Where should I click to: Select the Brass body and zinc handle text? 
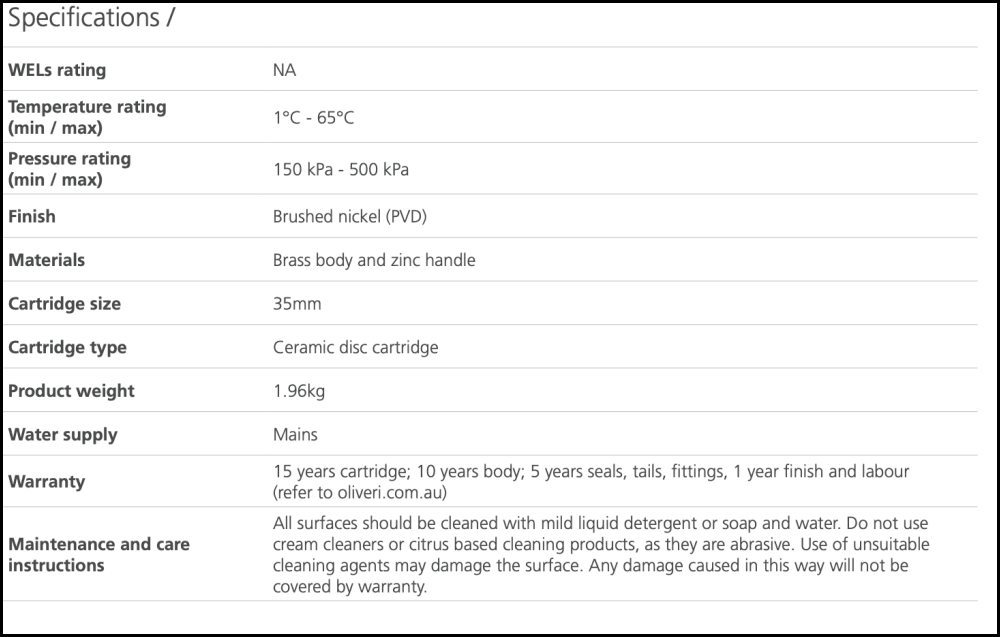click(374, 260)
